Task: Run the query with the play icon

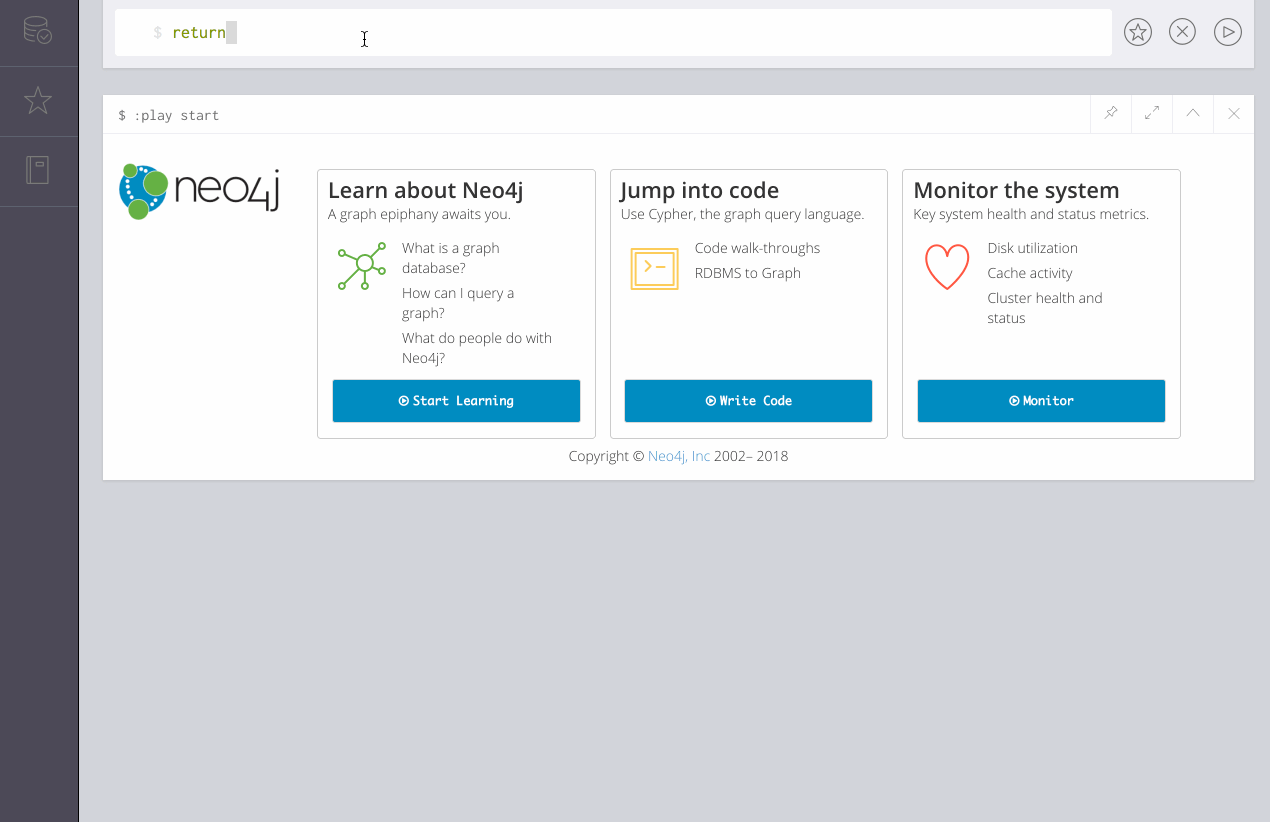Action: 1228,32
